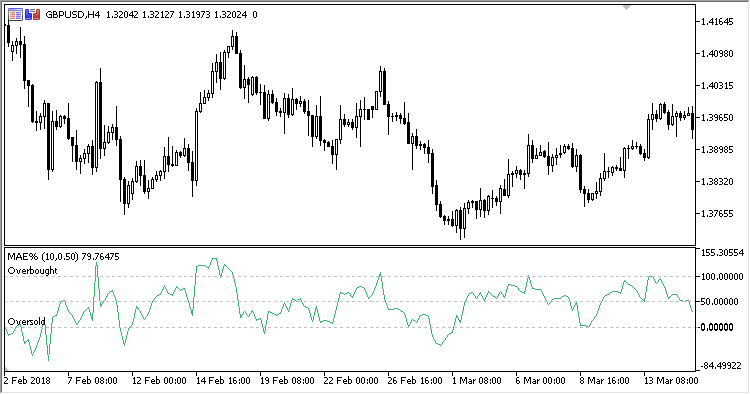The width and height of the screenshot is (750, 394).
Task: Click the 1.38320 price scale label
Action: pos(717,182)
